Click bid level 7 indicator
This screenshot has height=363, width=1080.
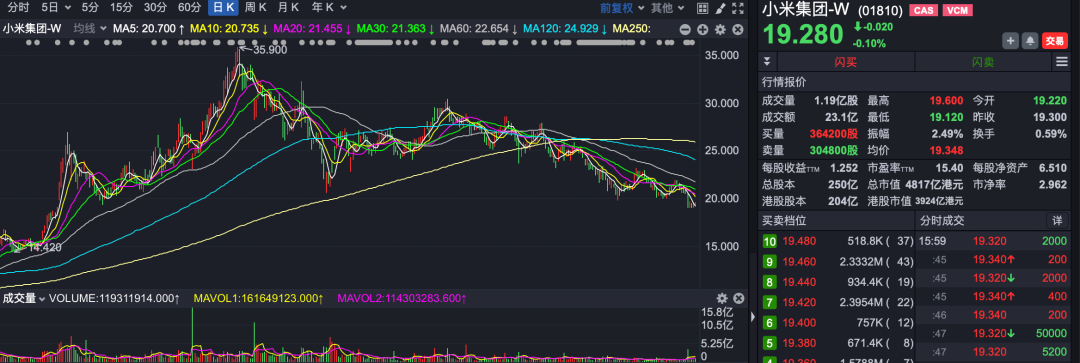(x=769, y=302)
